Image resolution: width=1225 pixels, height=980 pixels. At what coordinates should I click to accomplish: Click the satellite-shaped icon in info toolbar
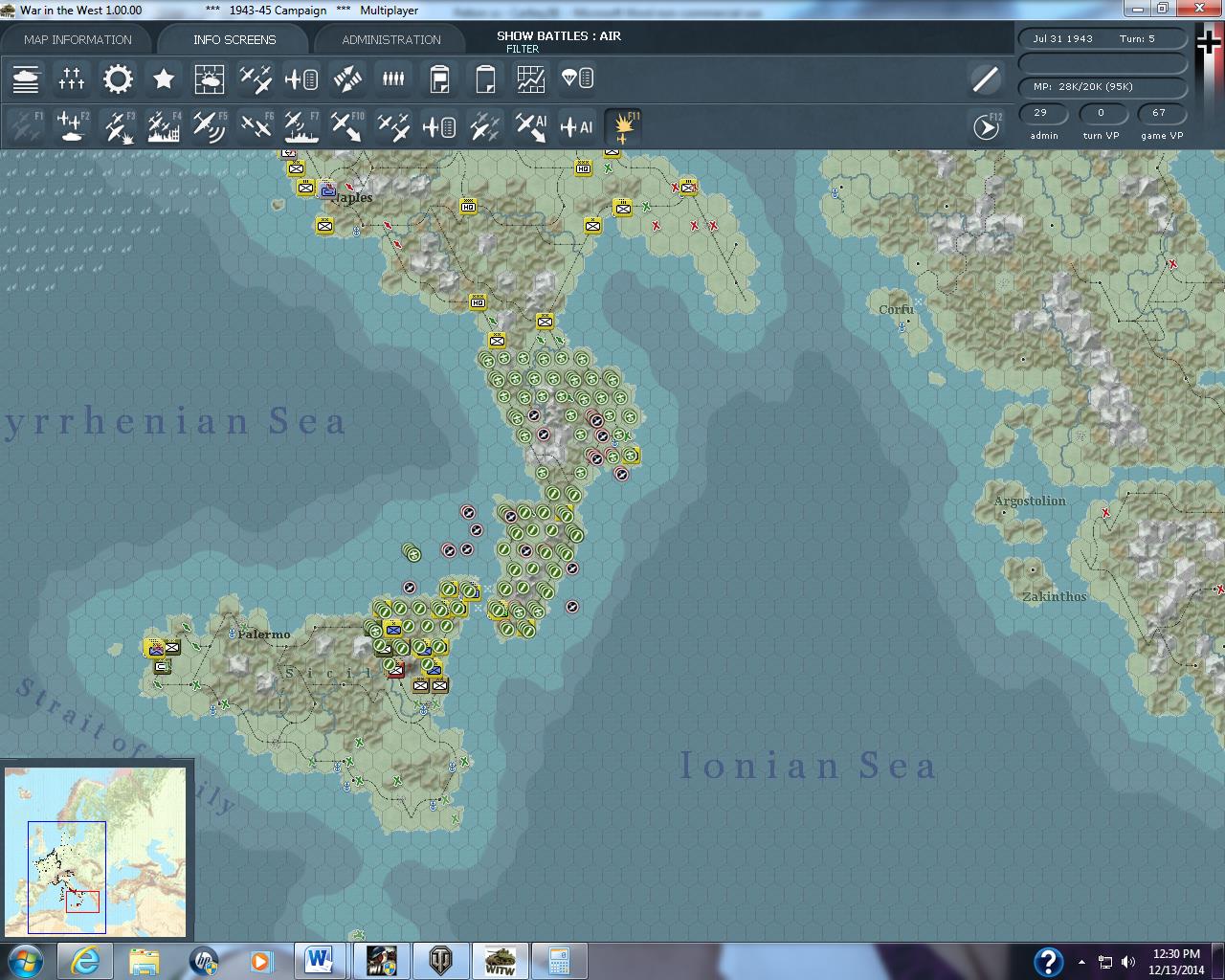pos(347,78)
